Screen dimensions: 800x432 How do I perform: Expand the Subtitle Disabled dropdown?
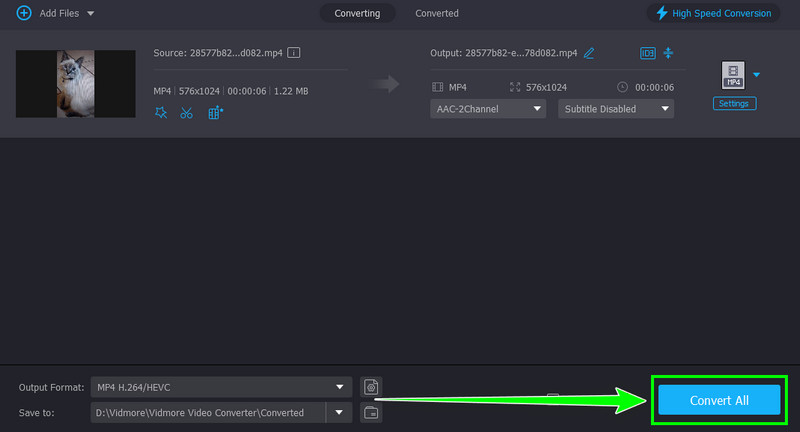(x=616, y=108)
